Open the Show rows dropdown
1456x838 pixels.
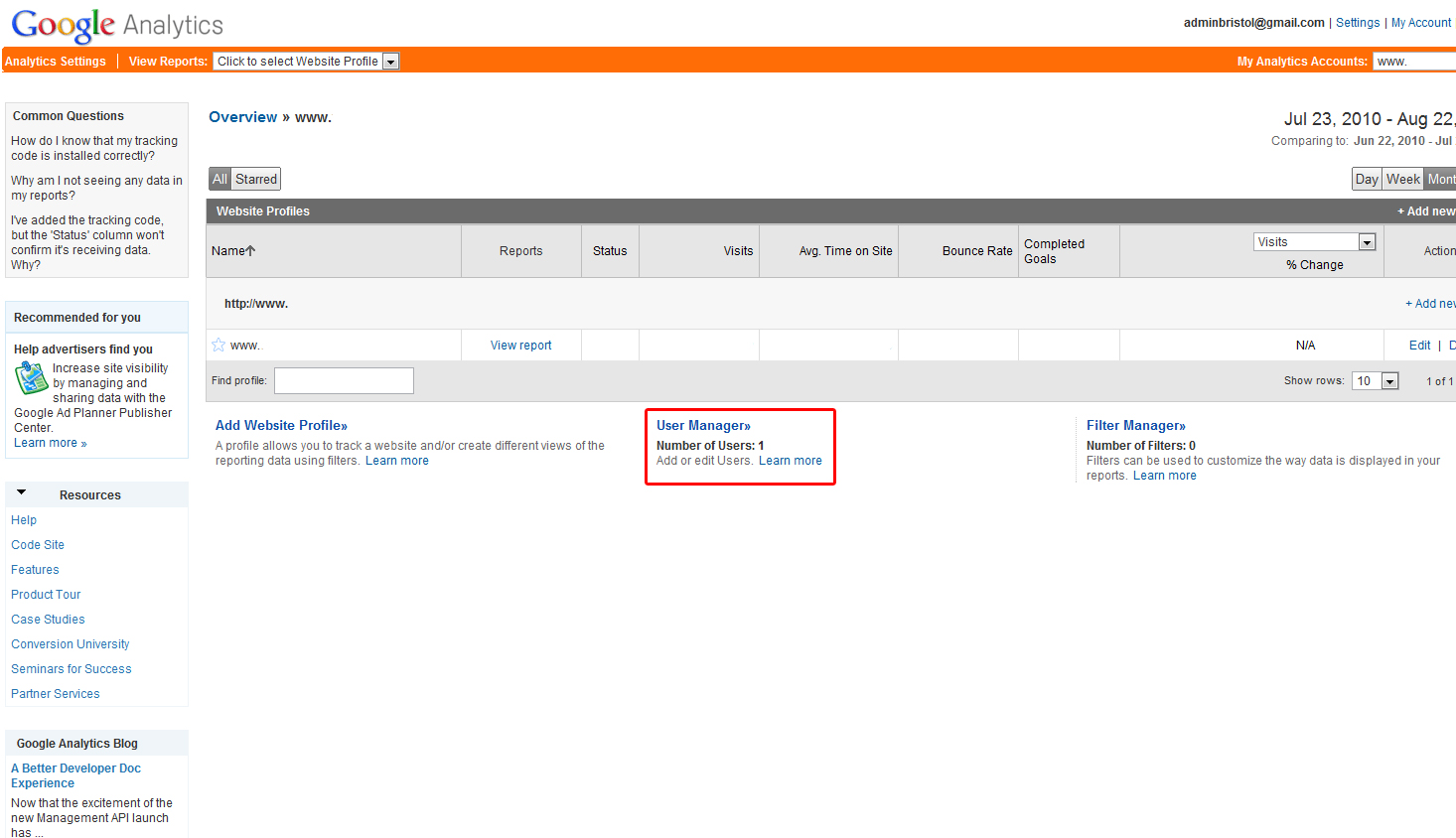(1375, 381)
